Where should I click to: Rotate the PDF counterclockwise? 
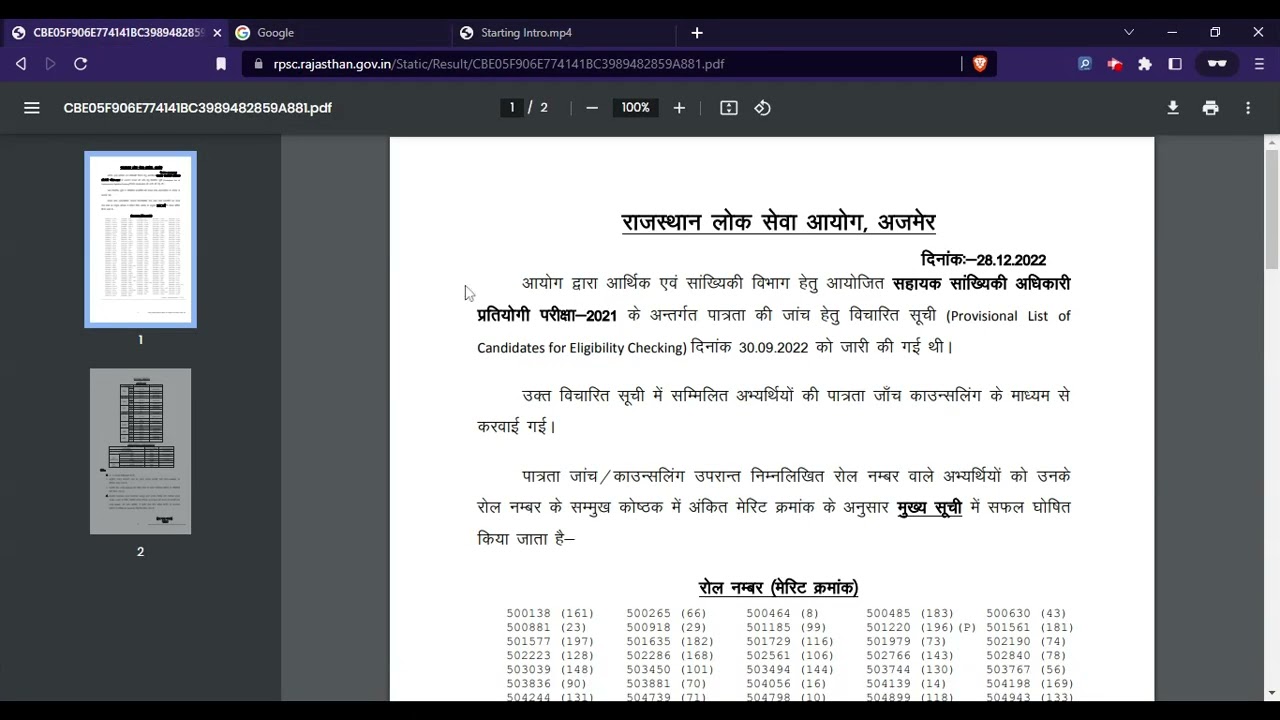pyautogui.click(x=763, y=108)
